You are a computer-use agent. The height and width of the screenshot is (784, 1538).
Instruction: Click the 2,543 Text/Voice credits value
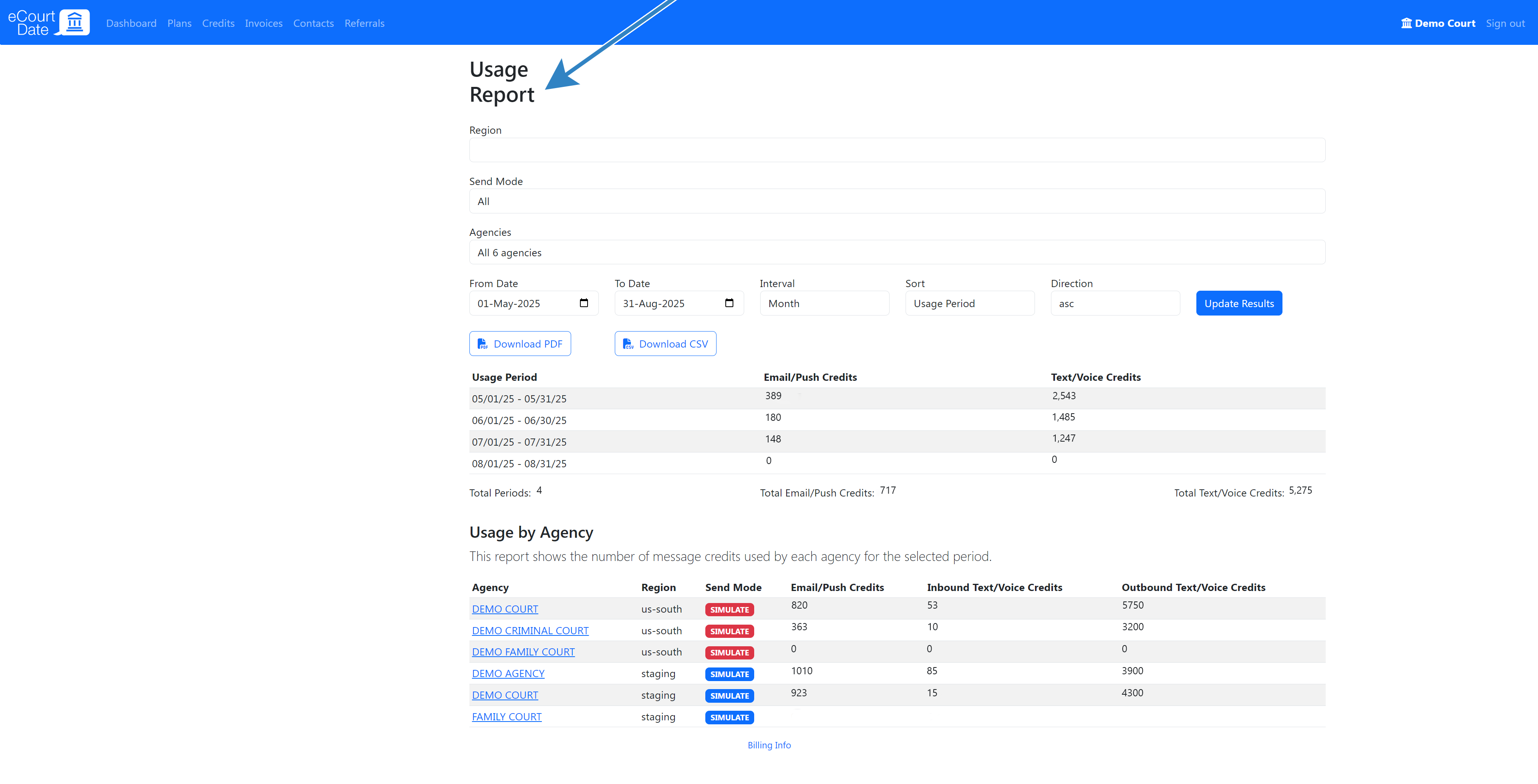(x=1064, y=396)
